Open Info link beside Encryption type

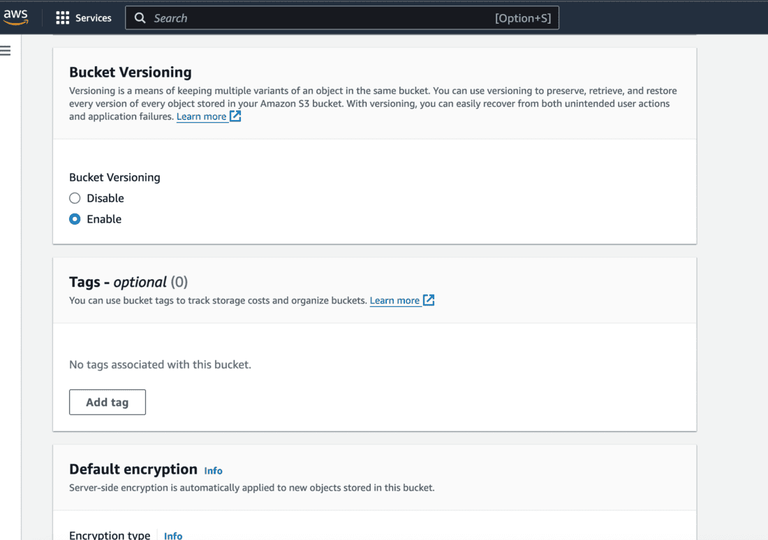point(173,536)
